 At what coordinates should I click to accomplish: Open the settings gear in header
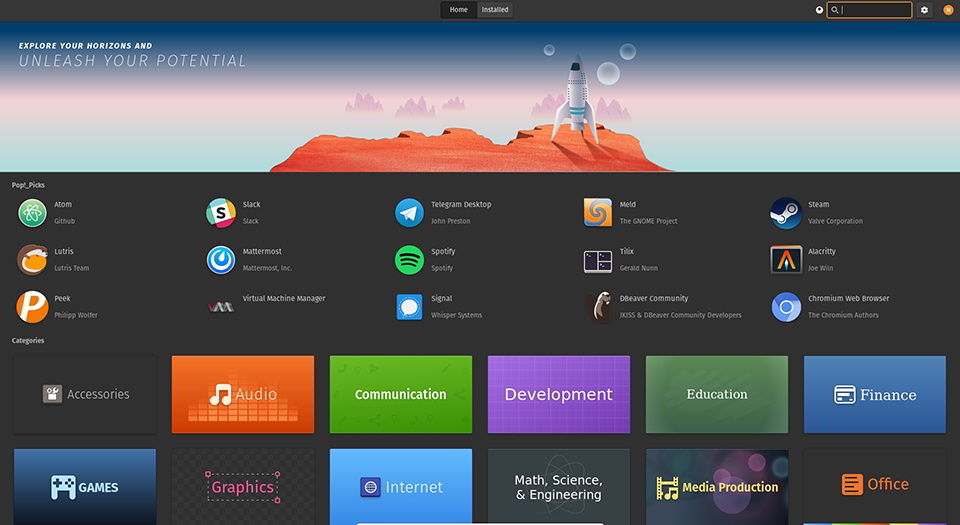924,10
